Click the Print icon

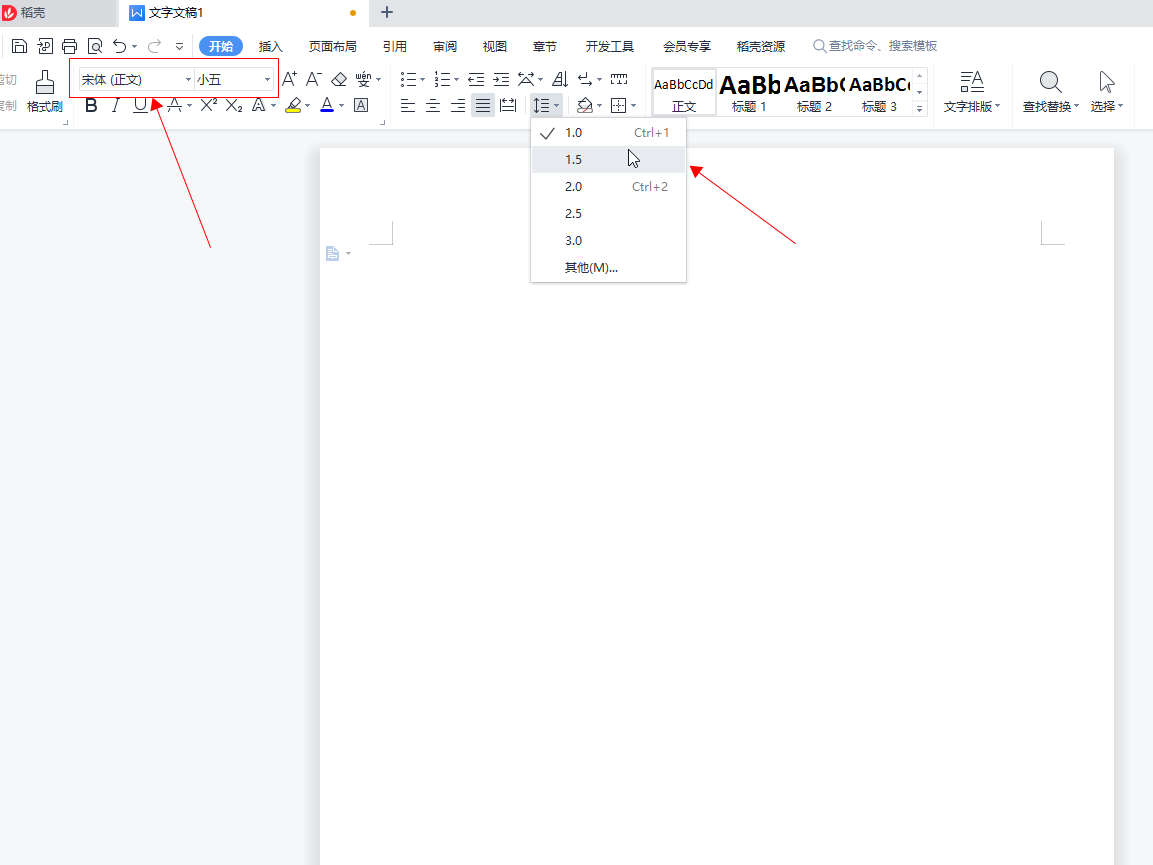point(69,46)
